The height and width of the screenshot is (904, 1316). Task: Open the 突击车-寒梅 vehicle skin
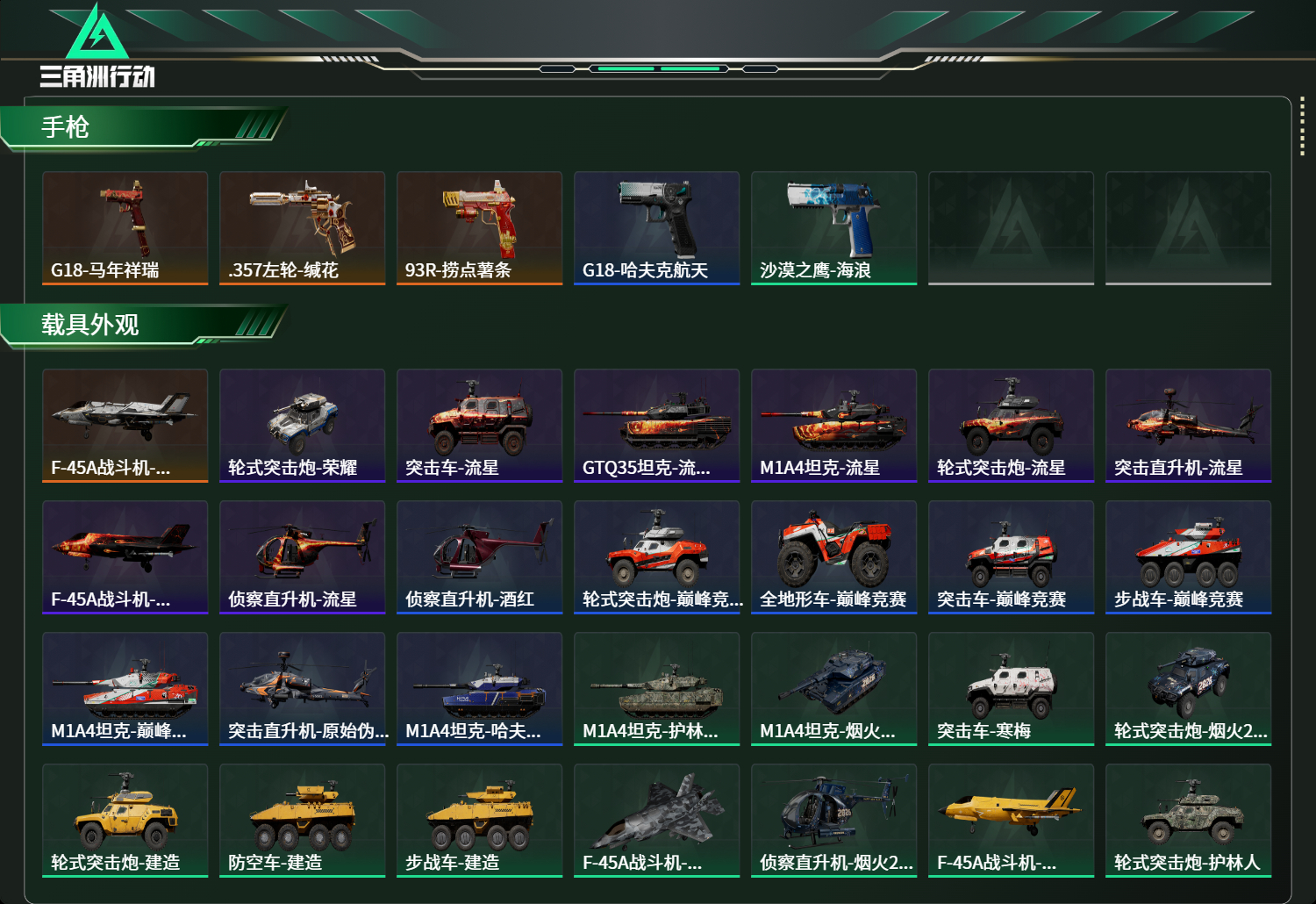pos(1011,689)
